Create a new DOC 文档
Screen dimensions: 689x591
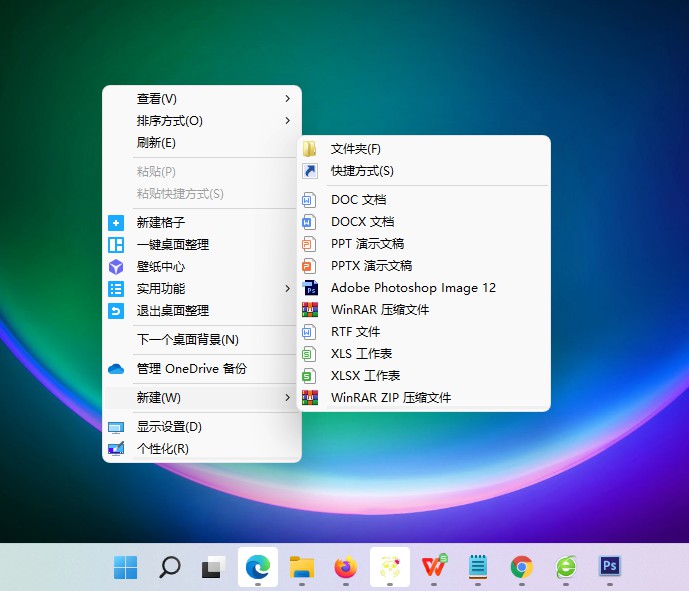click(x=424, y=200)
